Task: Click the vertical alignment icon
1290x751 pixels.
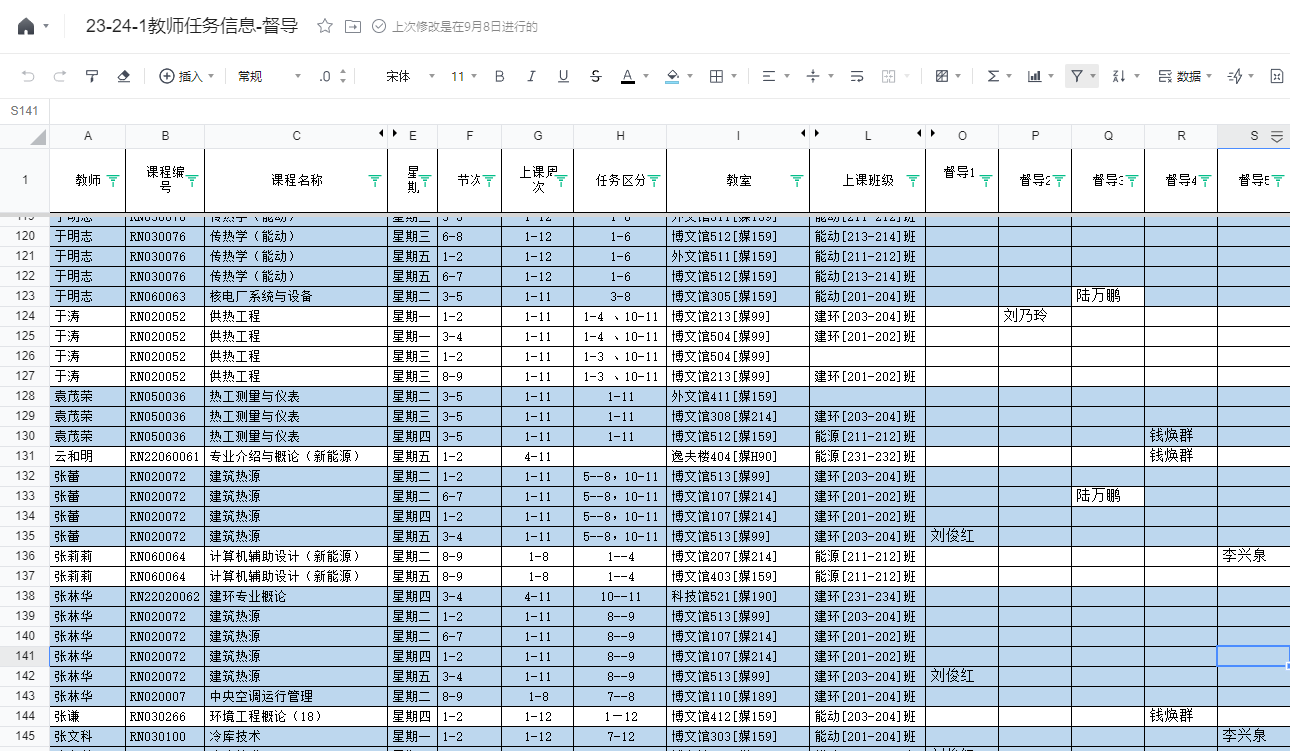Action: [x=813, y=76]
